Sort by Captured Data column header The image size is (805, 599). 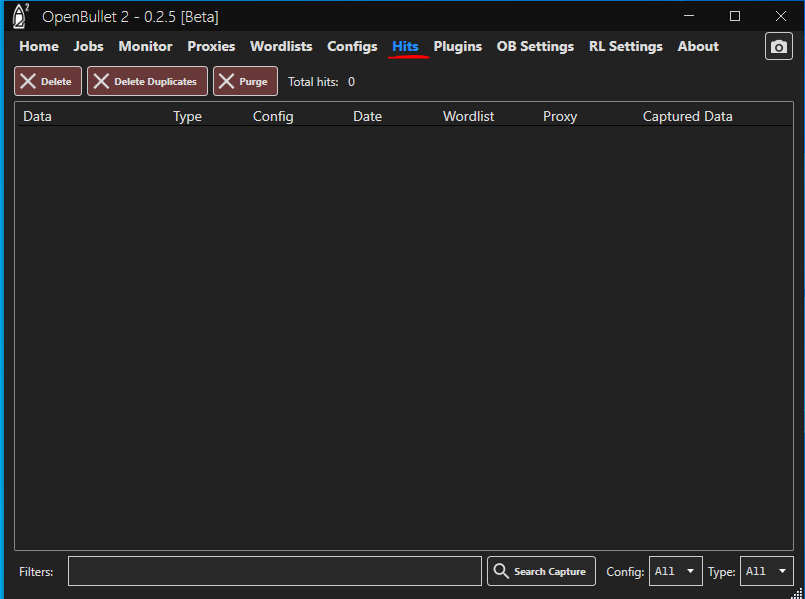(x=687, y=117)
